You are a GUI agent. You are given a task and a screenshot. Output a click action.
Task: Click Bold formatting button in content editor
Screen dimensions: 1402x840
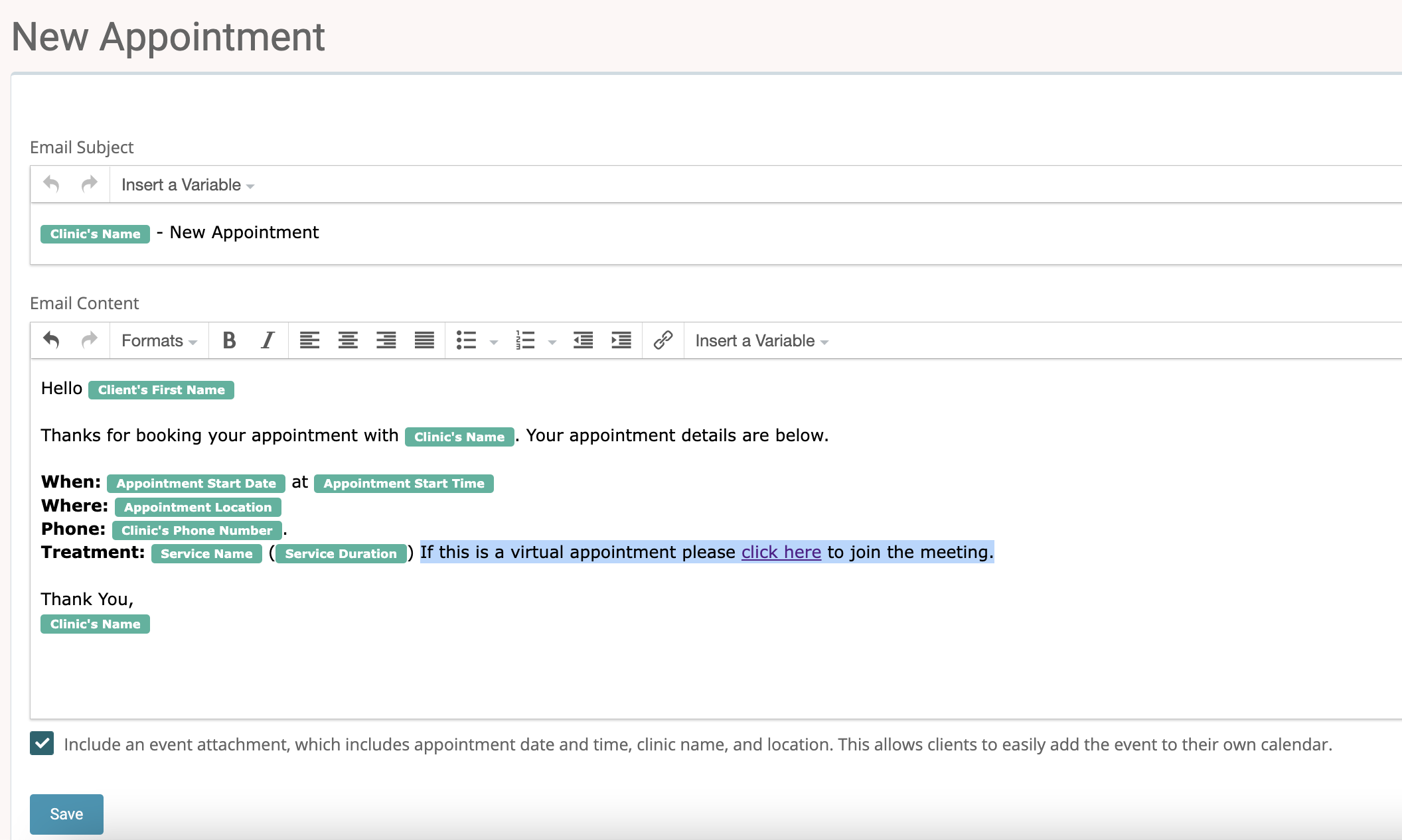229,340
